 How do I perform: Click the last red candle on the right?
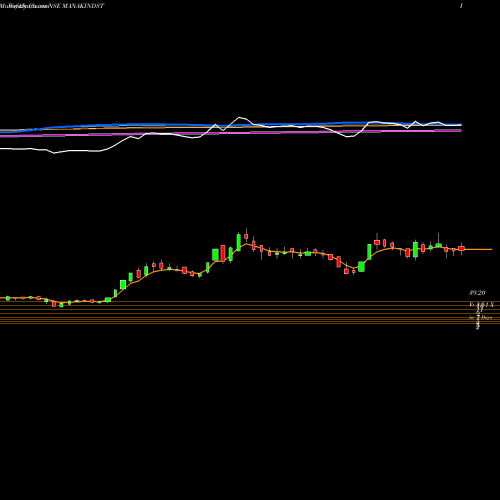point(461,248)
